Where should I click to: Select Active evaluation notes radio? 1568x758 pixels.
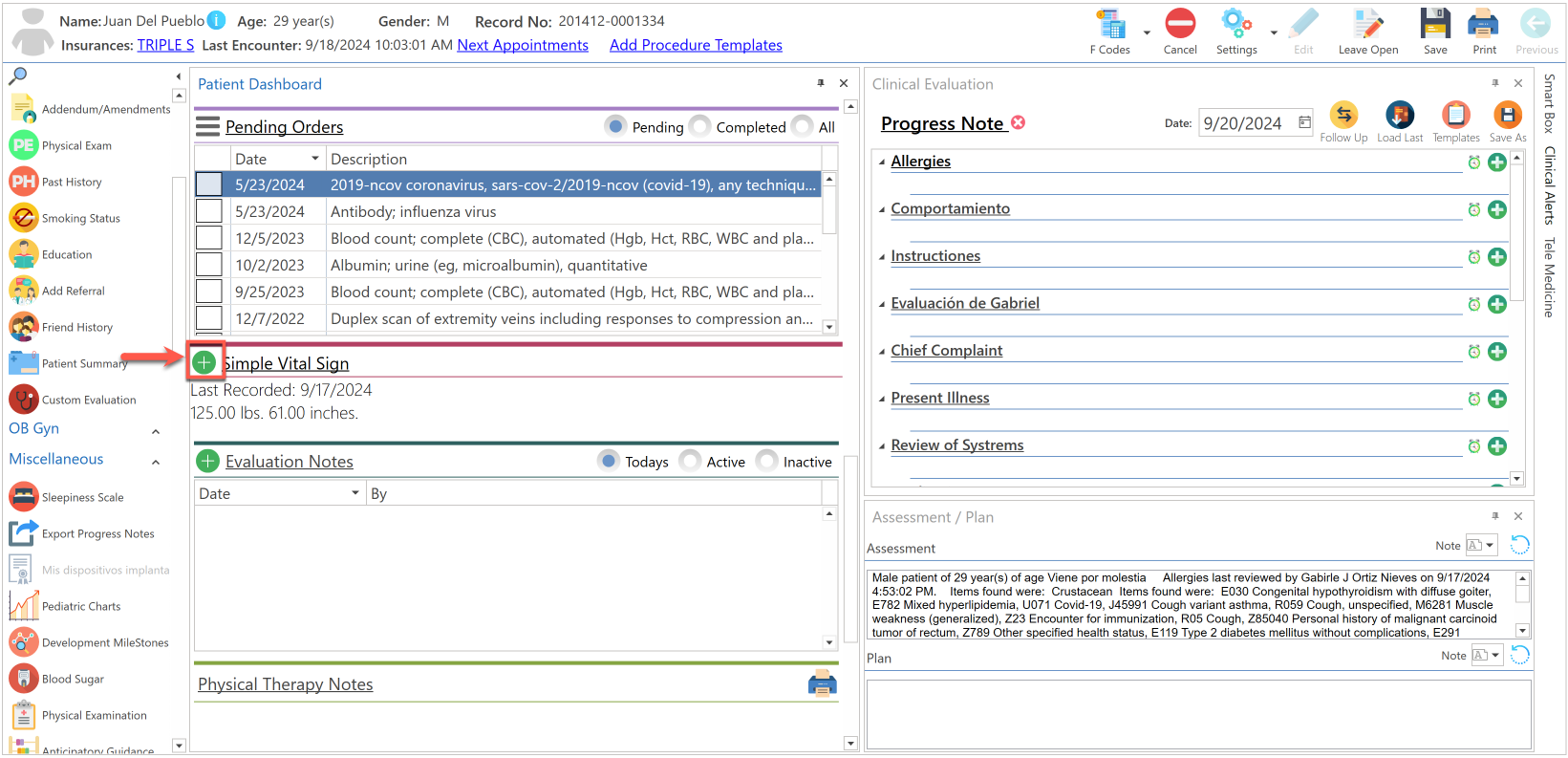click(x=690, y=461)
